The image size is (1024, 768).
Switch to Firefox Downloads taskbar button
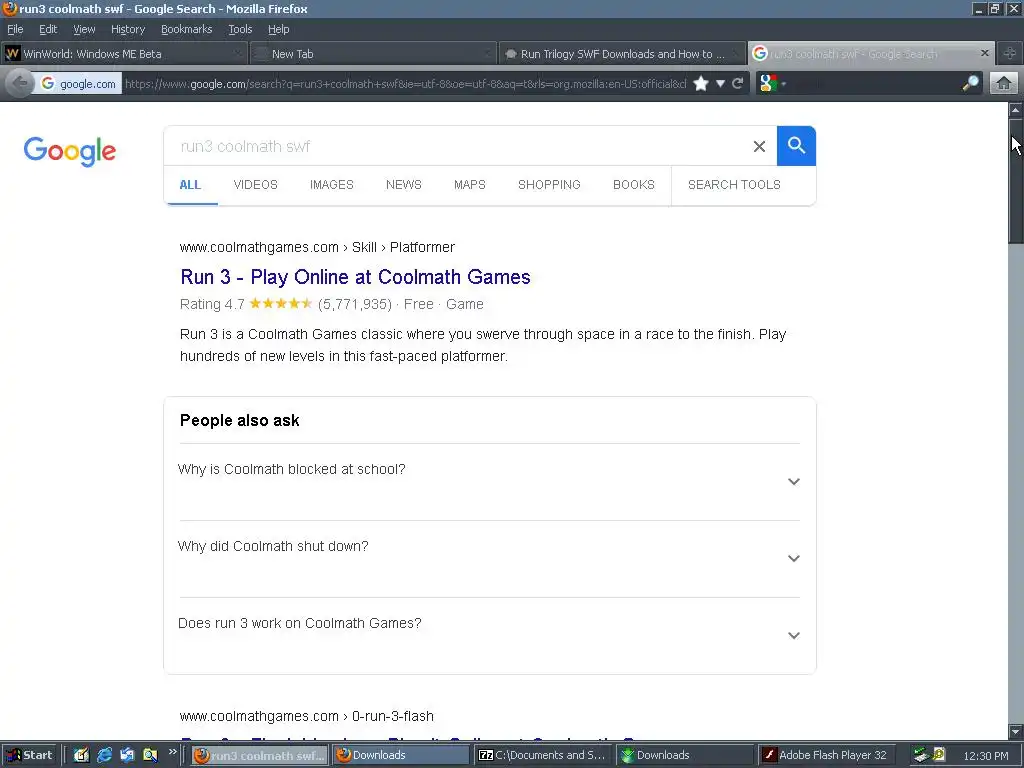click(x=400, y=755)
